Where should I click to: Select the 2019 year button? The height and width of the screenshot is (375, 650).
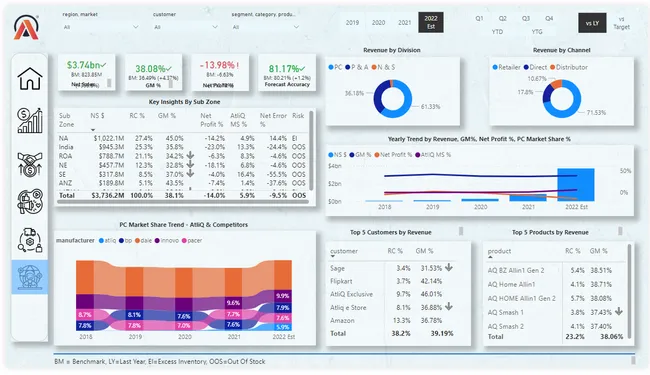pyautogui.click(x=352, y=22)
